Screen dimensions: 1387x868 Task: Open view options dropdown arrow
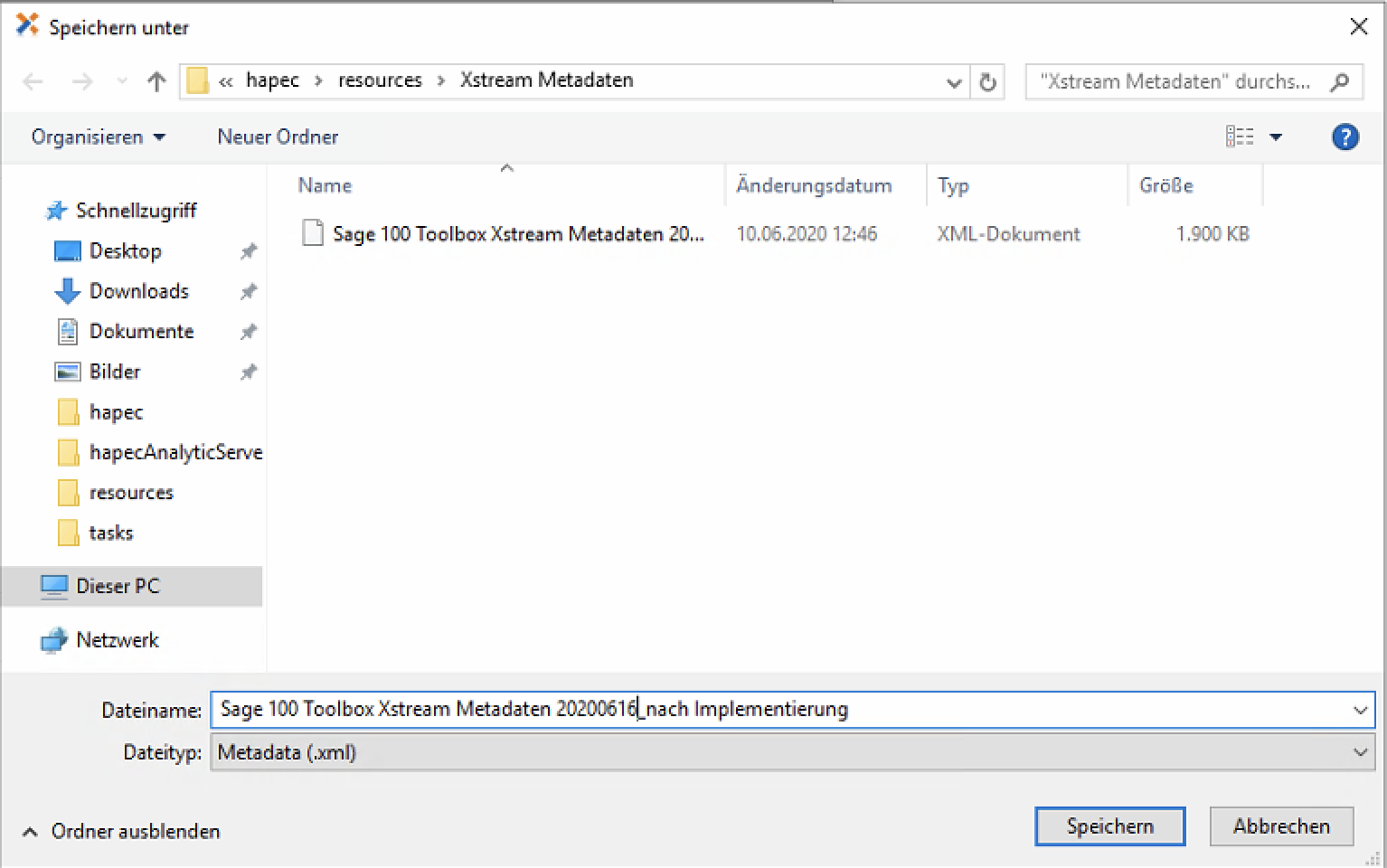click(x=1276, y=137)
